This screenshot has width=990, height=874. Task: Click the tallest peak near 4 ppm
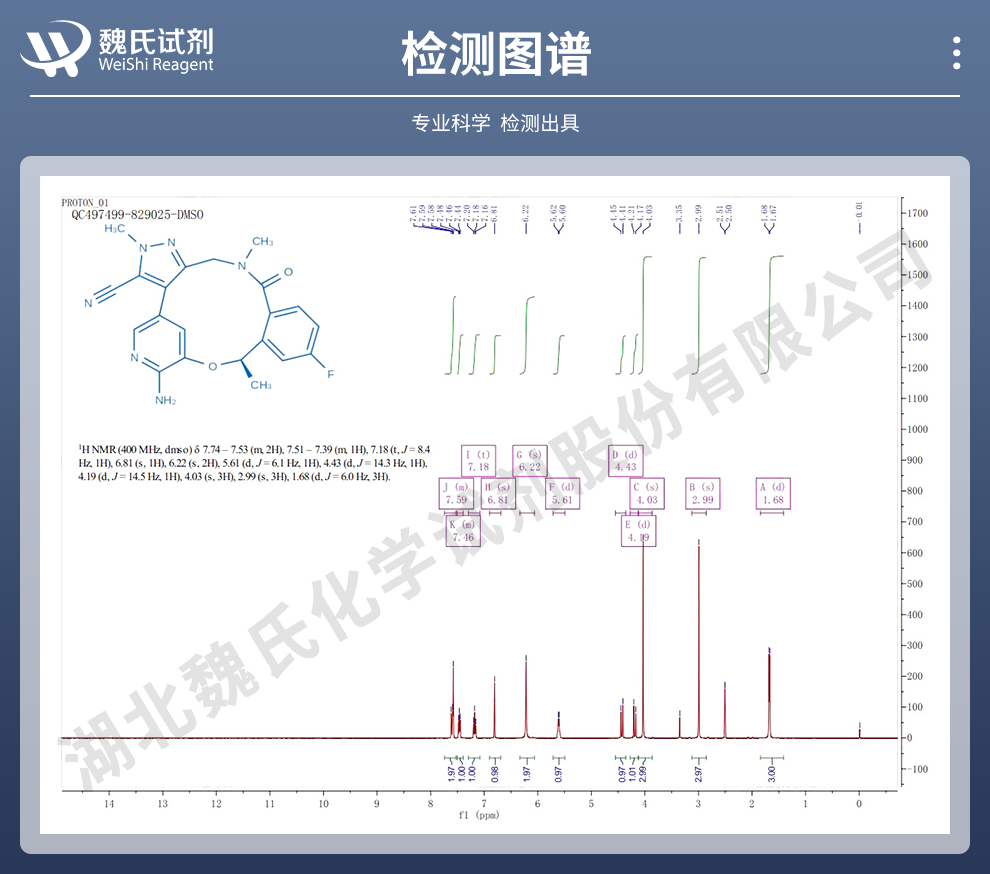point(643,638)
